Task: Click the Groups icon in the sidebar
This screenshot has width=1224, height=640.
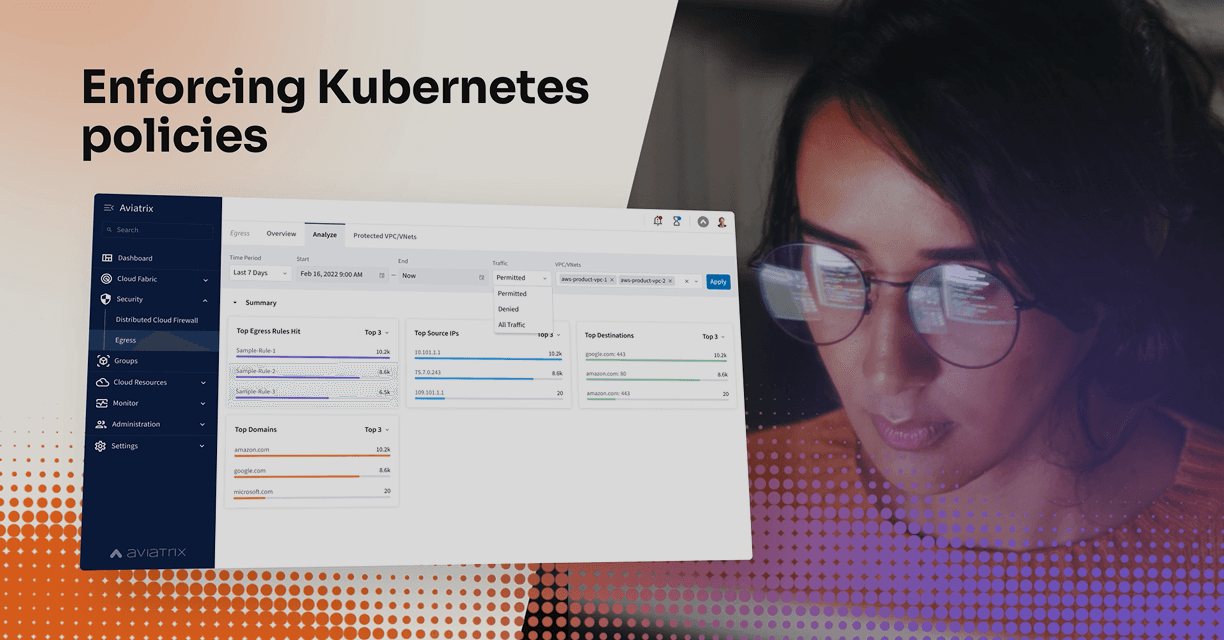Action: (x=103, y=360)
